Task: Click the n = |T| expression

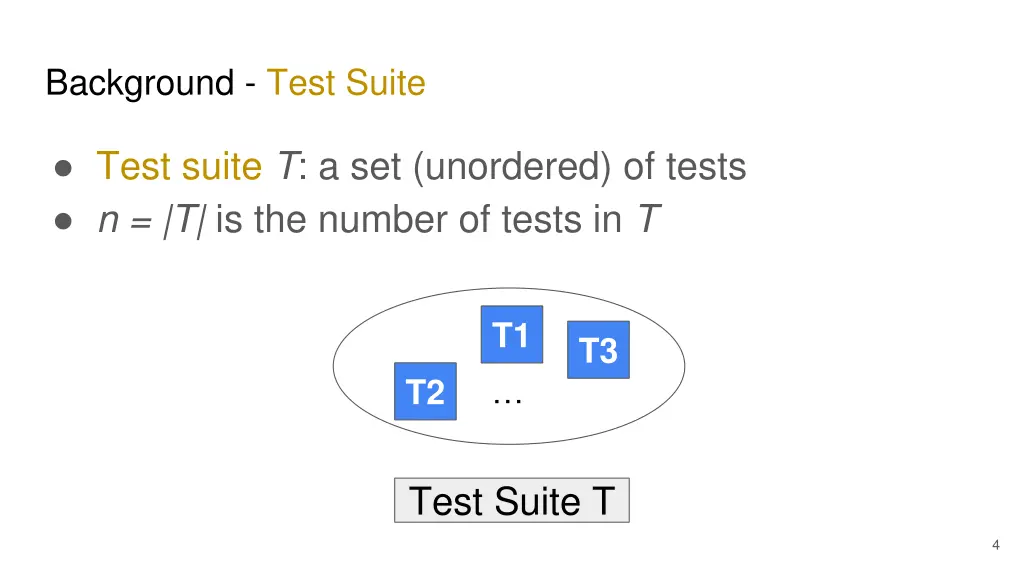Action: pos(152,220)
